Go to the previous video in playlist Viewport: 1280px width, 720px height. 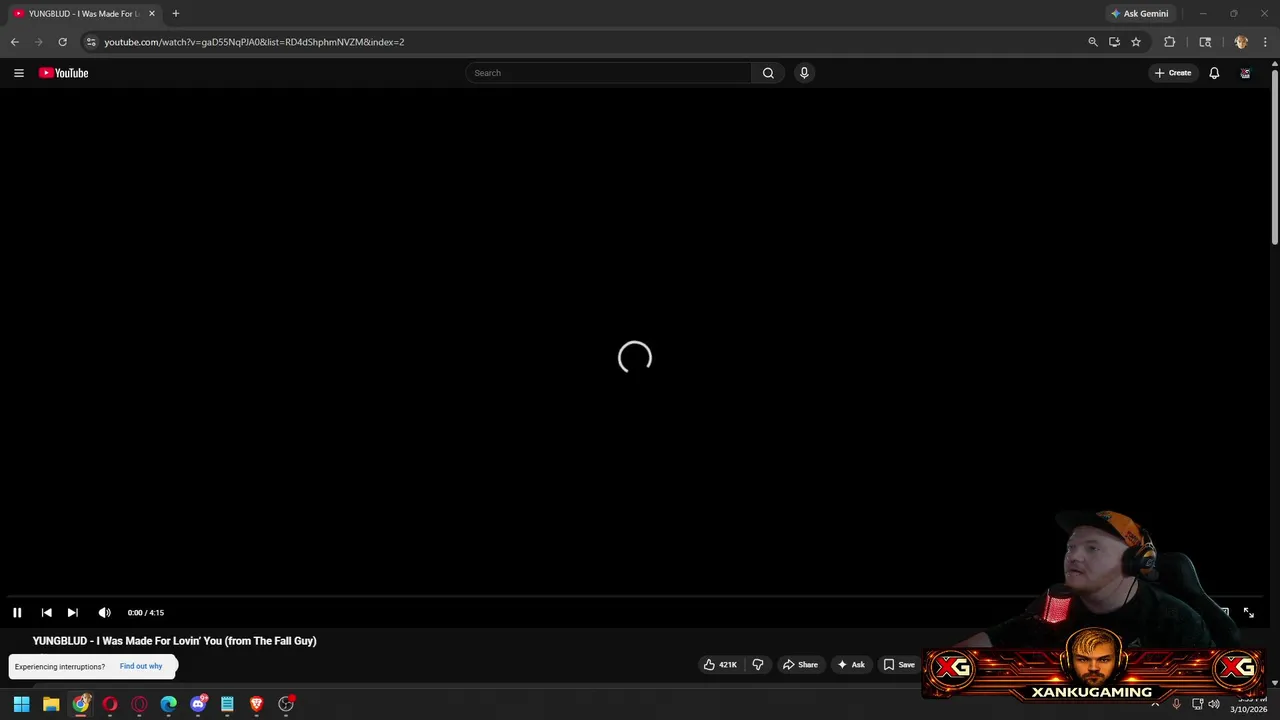[46, 612]
